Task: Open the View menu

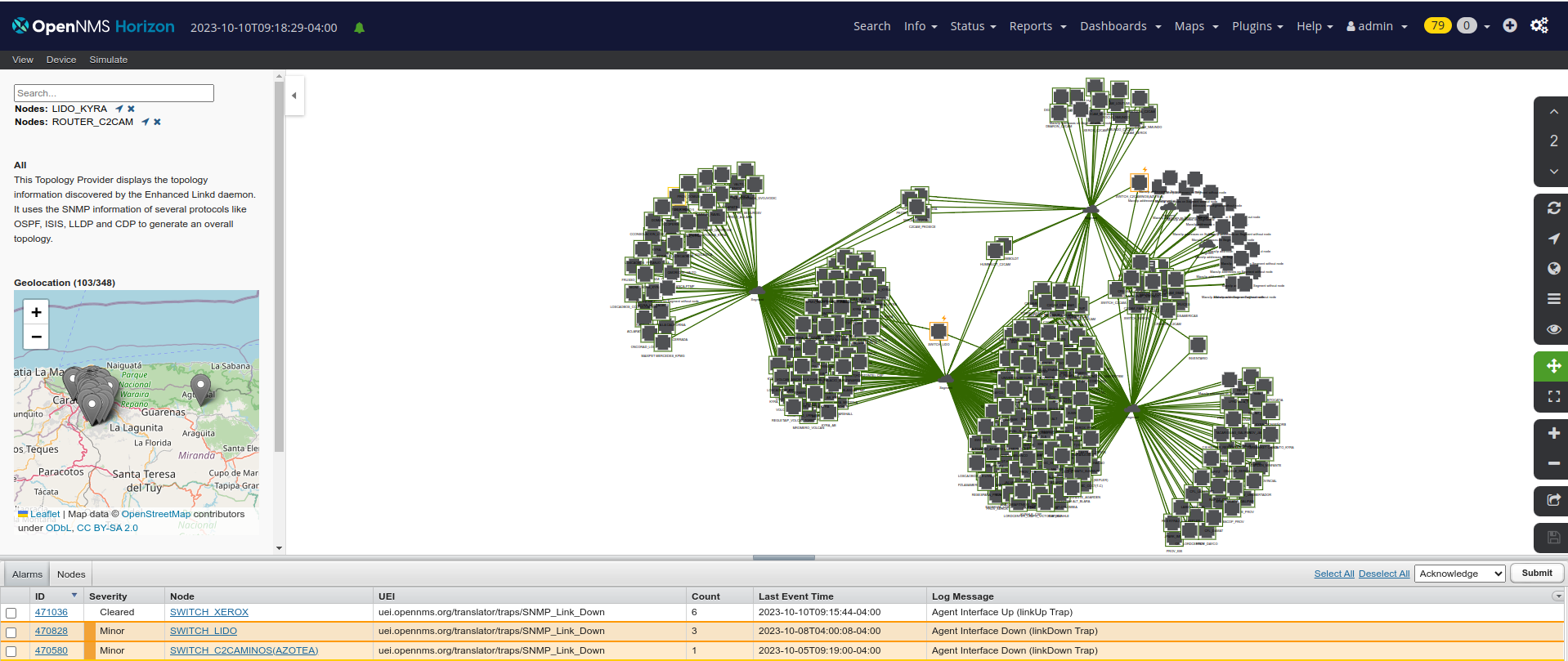Action: [x=23, y=60]
